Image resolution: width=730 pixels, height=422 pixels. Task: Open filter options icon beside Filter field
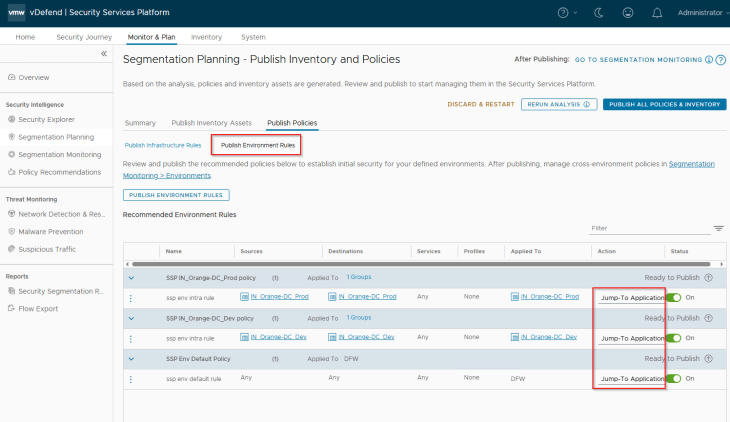coord(718,228)
